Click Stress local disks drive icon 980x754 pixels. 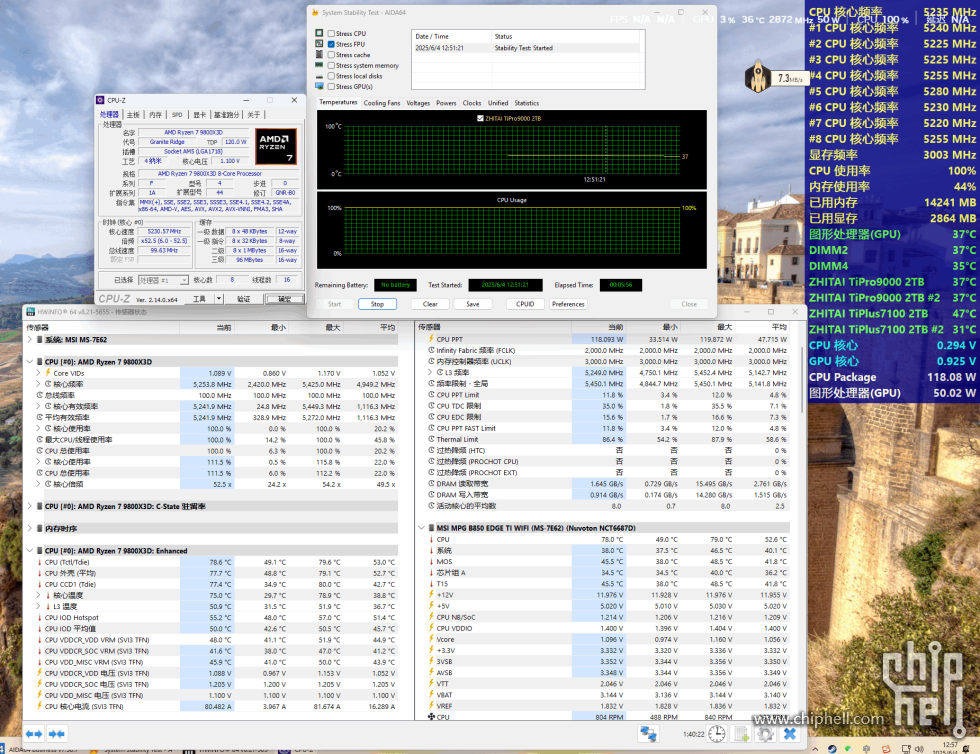click(x=319, y=76)
